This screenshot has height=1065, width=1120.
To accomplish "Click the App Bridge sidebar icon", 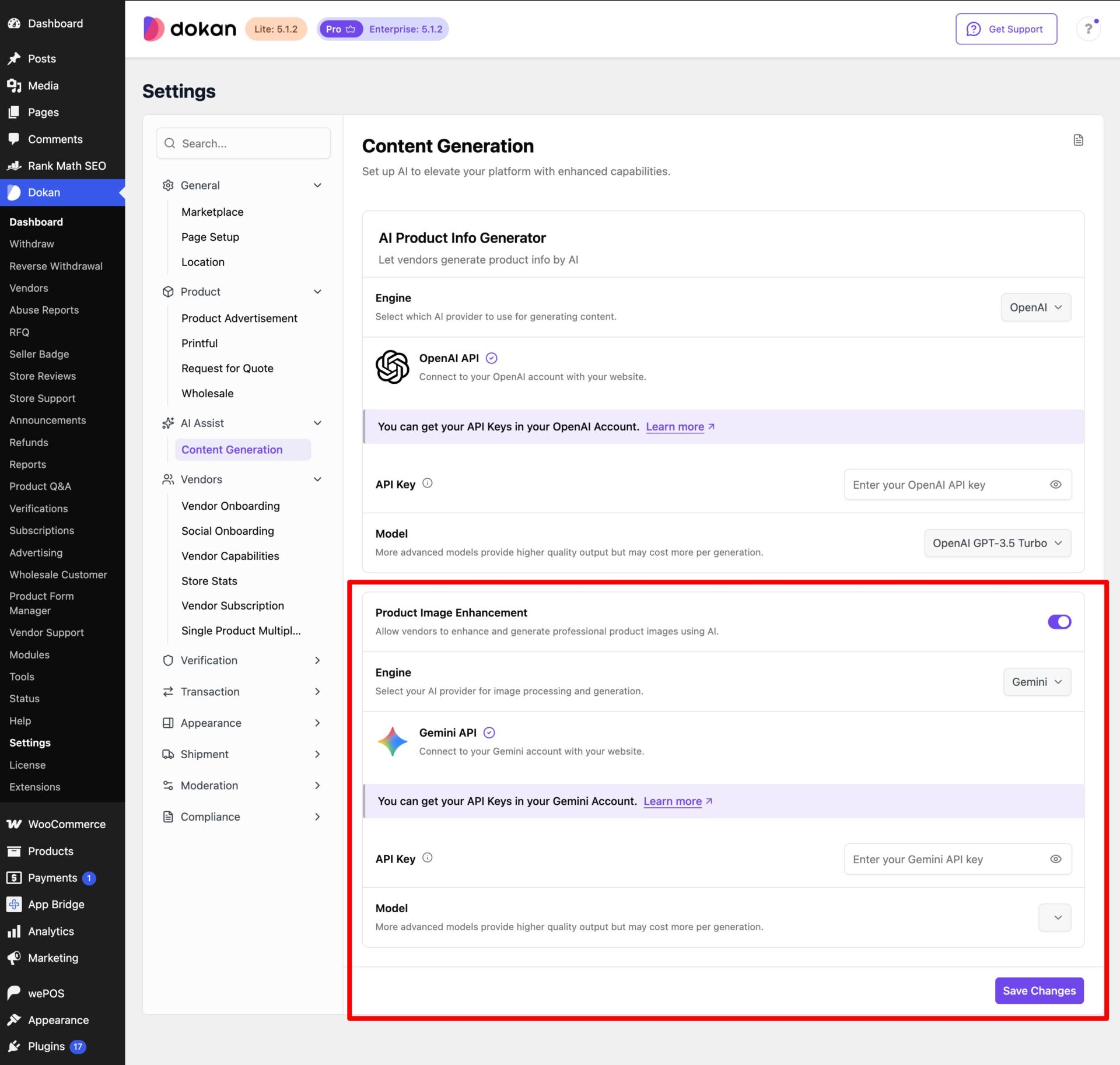I will 14,905.
